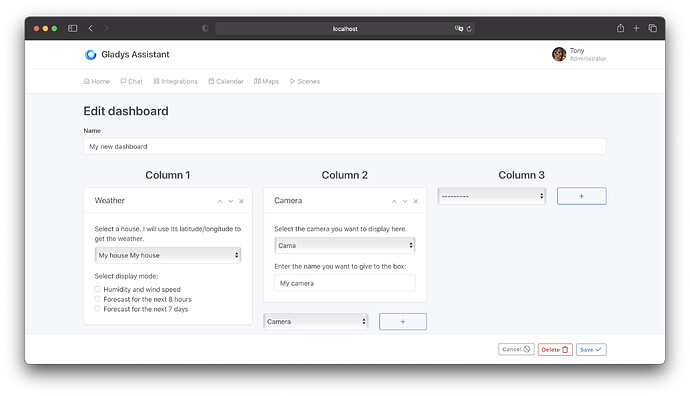Open the Scenes tab
This screenshot has height=396, width=690.
tap(305, 81)
